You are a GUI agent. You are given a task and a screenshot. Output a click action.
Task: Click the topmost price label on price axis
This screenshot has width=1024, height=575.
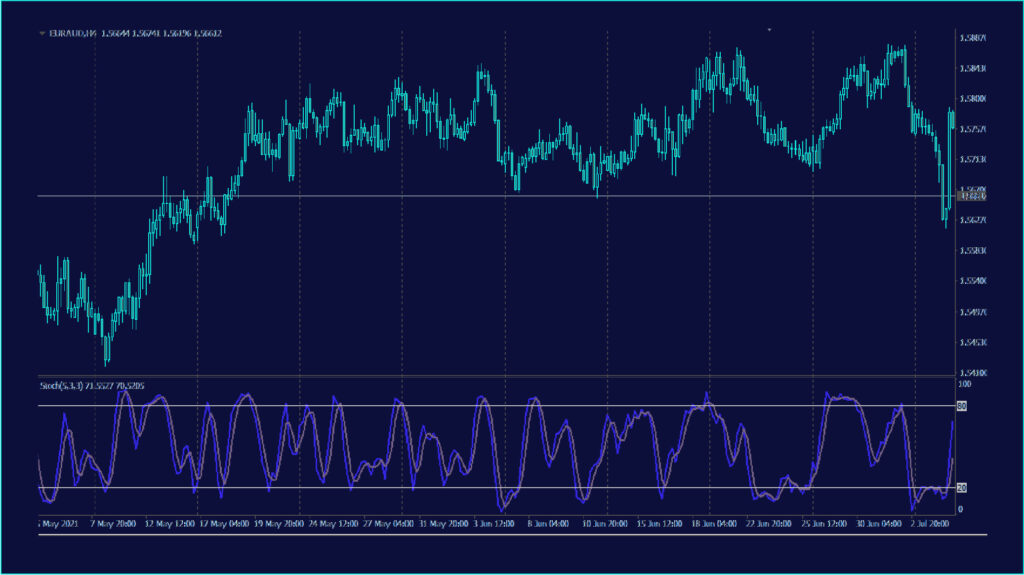(x=973, y=38)
